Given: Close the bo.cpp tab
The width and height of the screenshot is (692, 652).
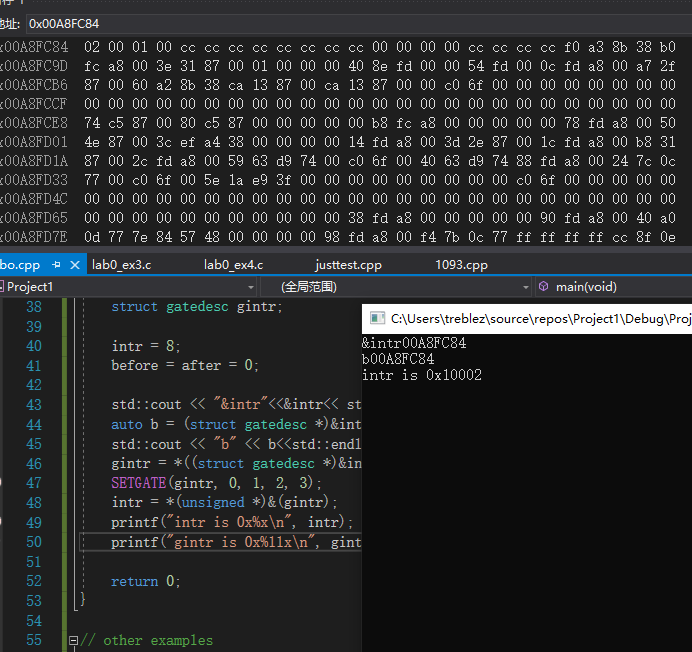Looking at the screenshot, I should [x=75, y=265].
